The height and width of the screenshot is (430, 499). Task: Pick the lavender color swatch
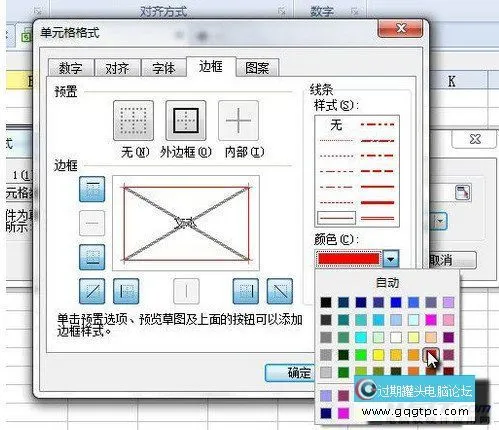[448, 302]
